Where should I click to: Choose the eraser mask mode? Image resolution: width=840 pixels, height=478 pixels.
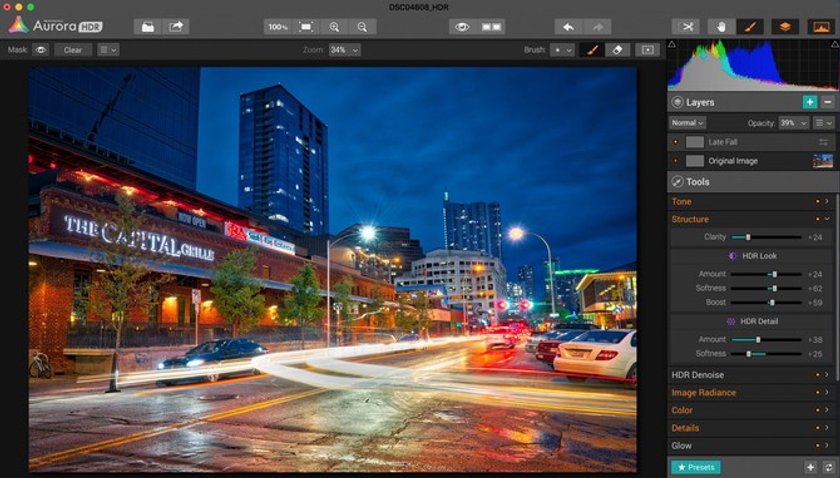[617, 50]
